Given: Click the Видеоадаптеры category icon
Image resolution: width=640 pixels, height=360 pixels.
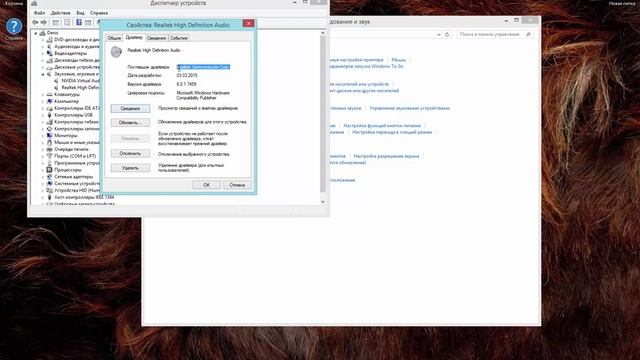Looking at the screenshot, I should click(49, 53).
